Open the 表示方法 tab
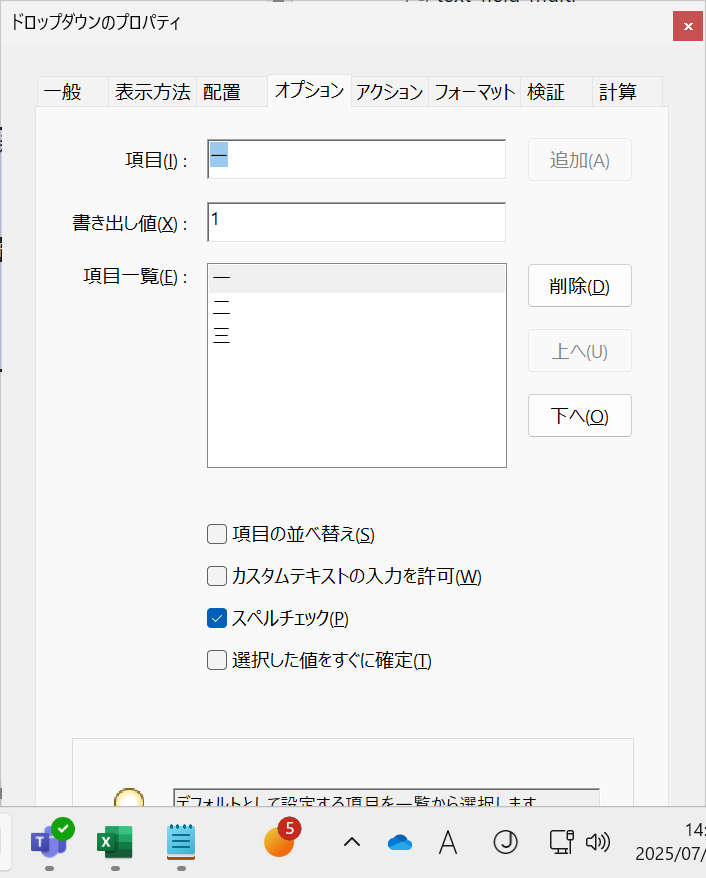The height and width of the screenshot is (878, 706). coord(152,91)
